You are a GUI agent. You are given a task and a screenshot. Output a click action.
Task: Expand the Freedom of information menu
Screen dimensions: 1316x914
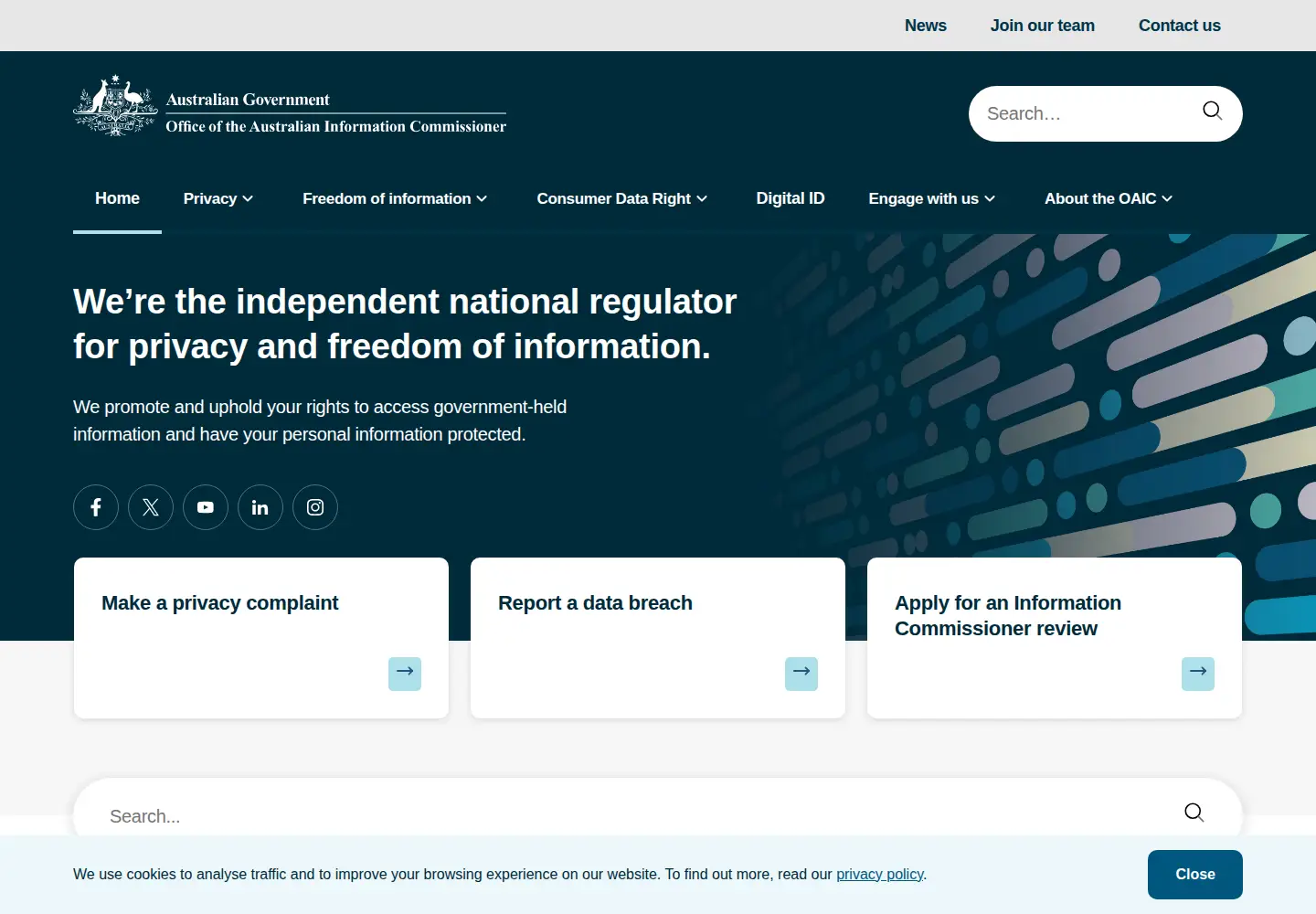point(395,198)
